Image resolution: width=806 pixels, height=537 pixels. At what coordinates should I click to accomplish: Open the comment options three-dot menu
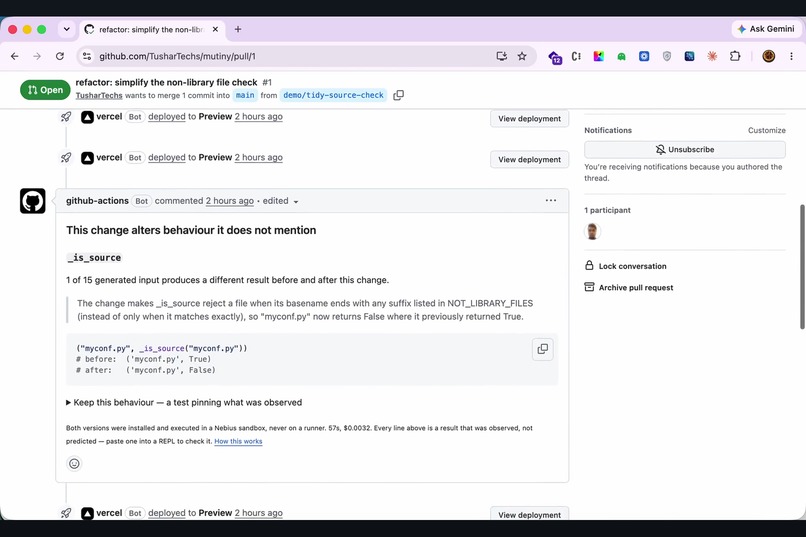[551, 200]
